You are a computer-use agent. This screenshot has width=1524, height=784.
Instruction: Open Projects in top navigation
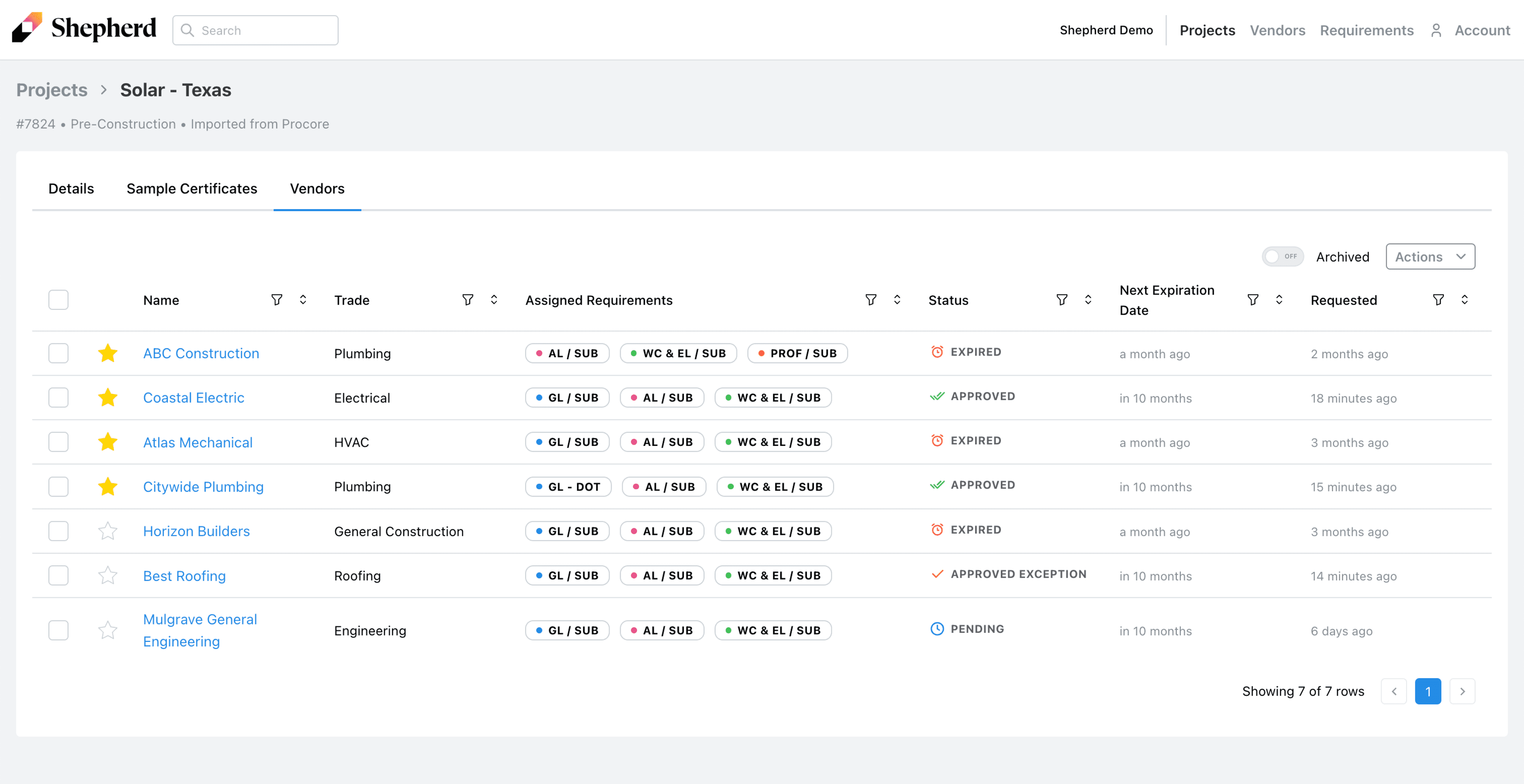click(1207, 30)
